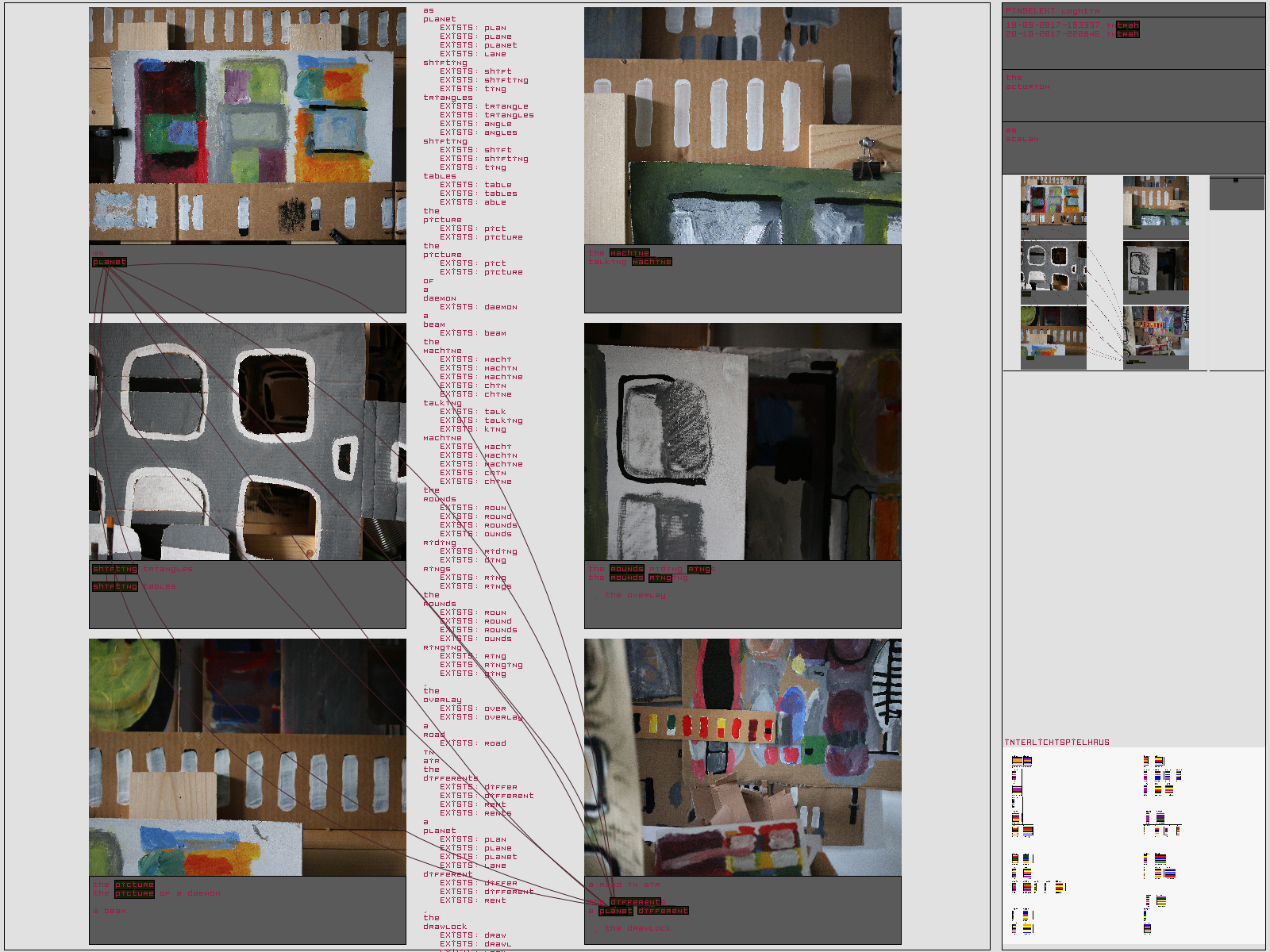1270x952 pixels.
Task: Click 'EXISTS: daemon' entry in word list
Action: [x=479, y=307]
